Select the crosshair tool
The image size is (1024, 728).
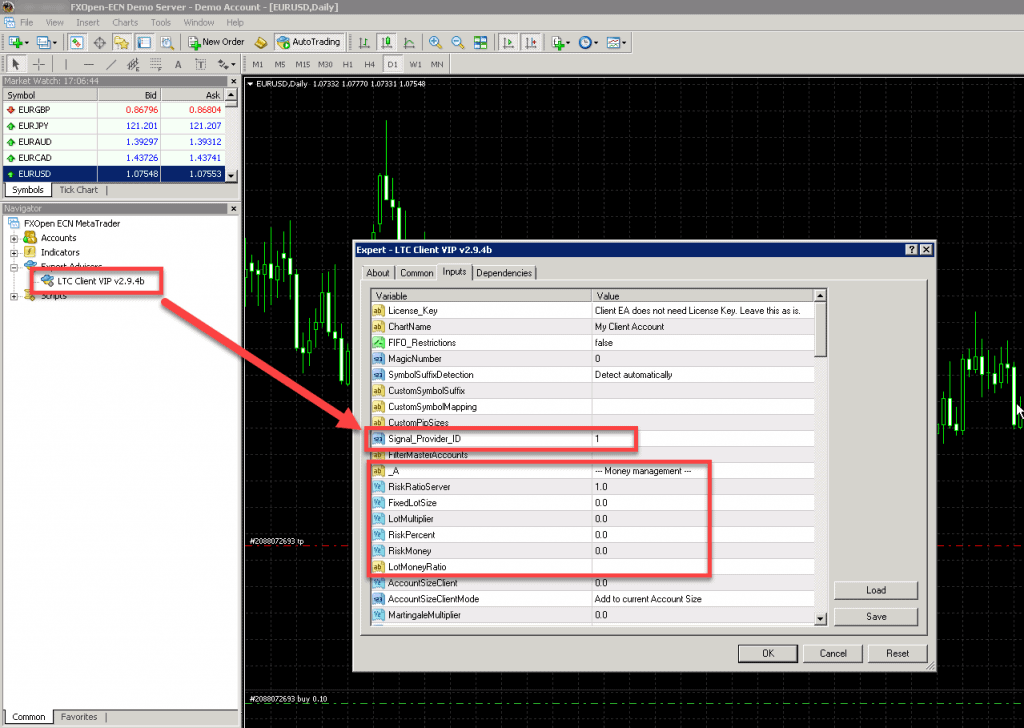pyautogui.click(x=39, y=64)
